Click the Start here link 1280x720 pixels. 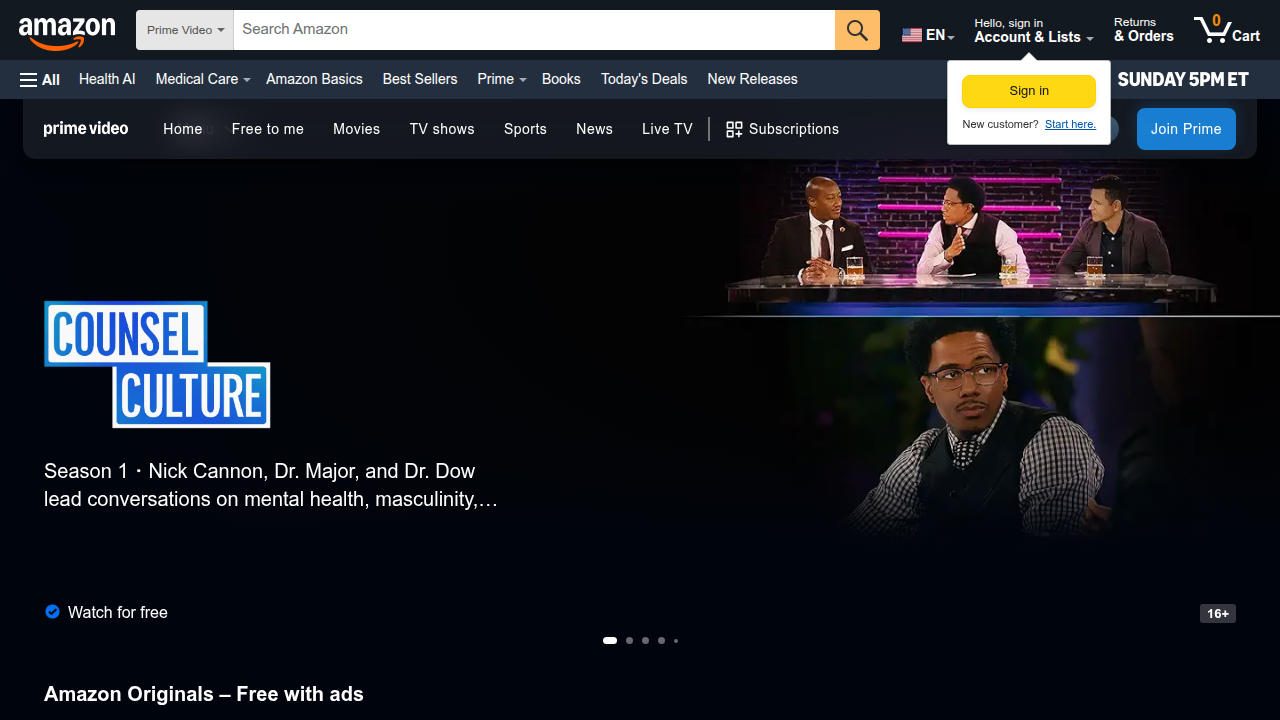[1070, 124]
